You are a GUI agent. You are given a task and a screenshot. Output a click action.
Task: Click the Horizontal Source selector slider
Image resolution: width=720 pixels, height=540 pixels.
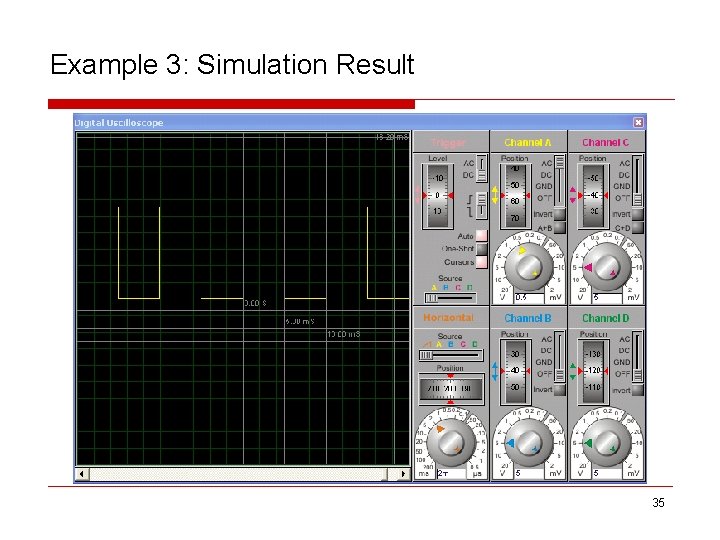pyautogui.click(x=451, y=355)
